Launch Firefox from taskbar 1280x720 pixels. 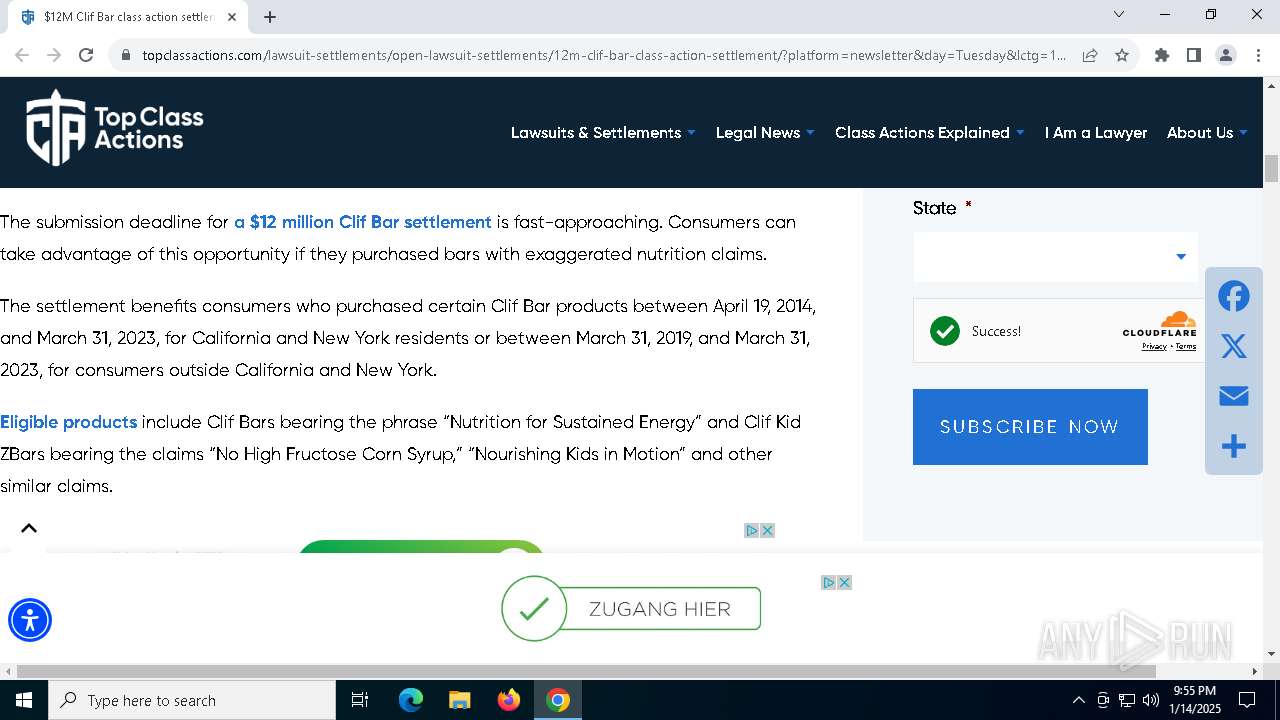coord(509,700)
